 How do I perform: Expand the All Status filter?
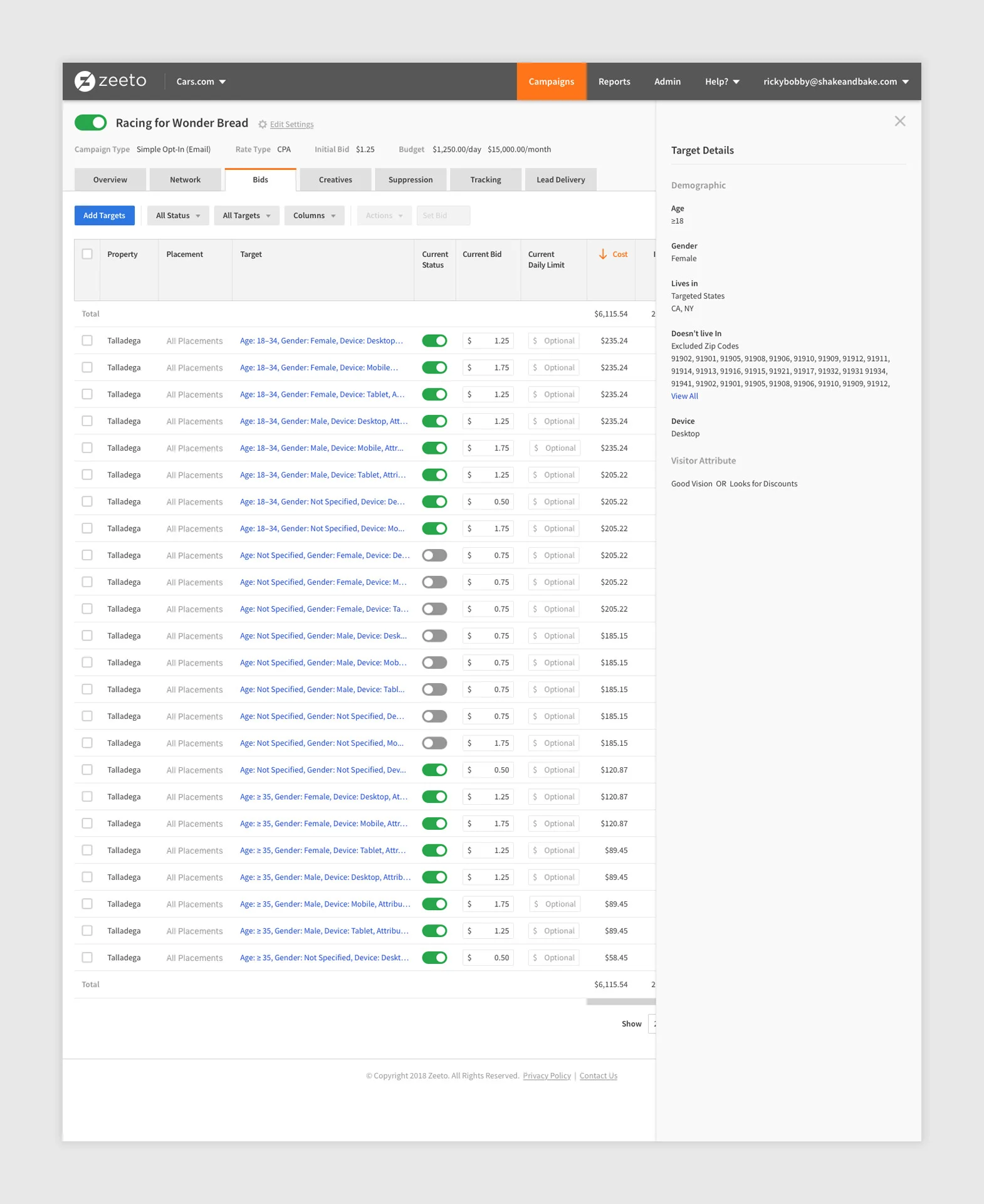pos(178,215)
